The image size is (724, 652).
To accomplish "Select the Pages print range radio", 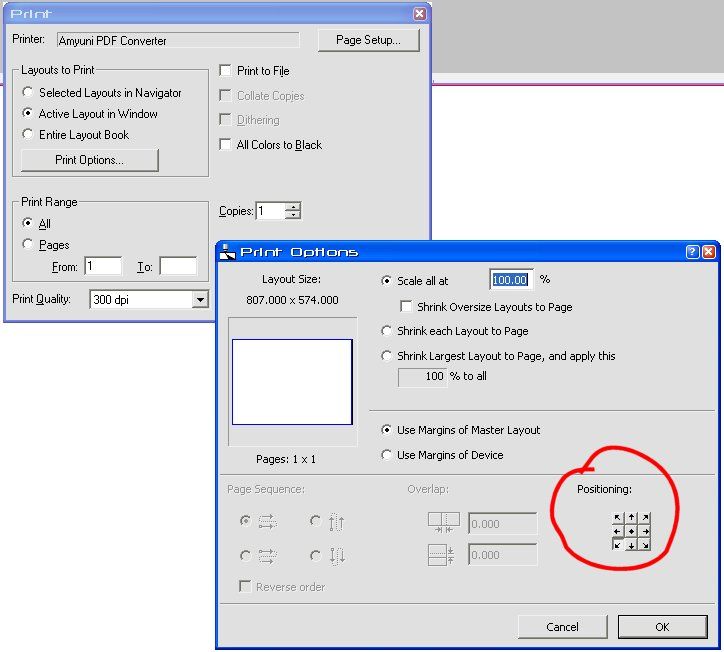I will (28, 244).
